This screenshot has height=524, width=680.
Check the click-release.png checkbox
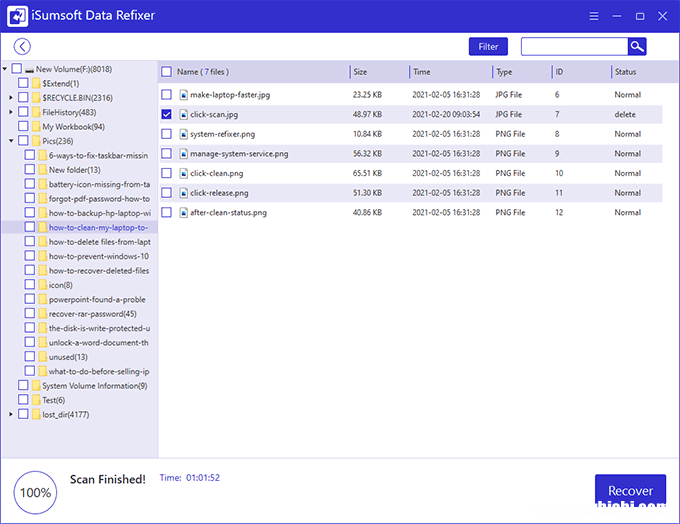(x=167, y=193)
